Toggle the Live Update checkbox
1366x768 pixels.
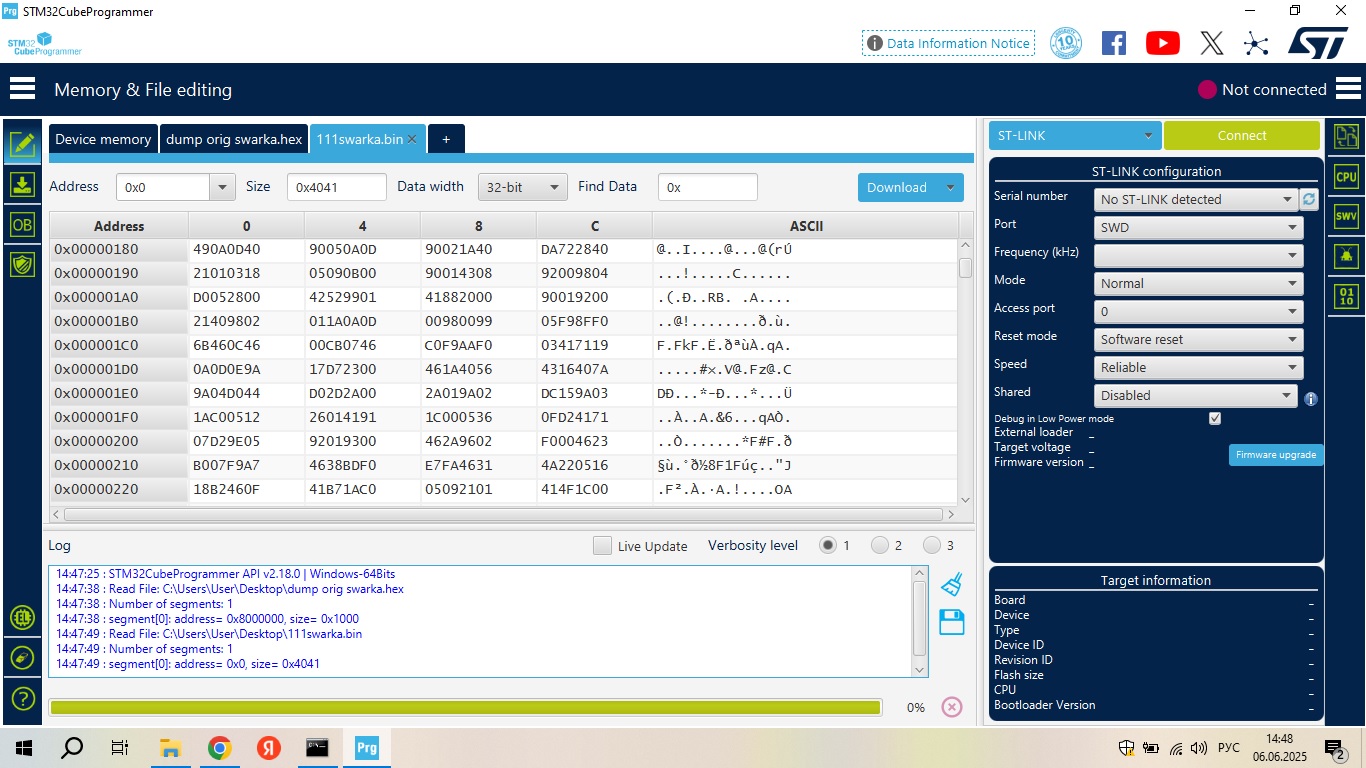(x=602, y=546)
